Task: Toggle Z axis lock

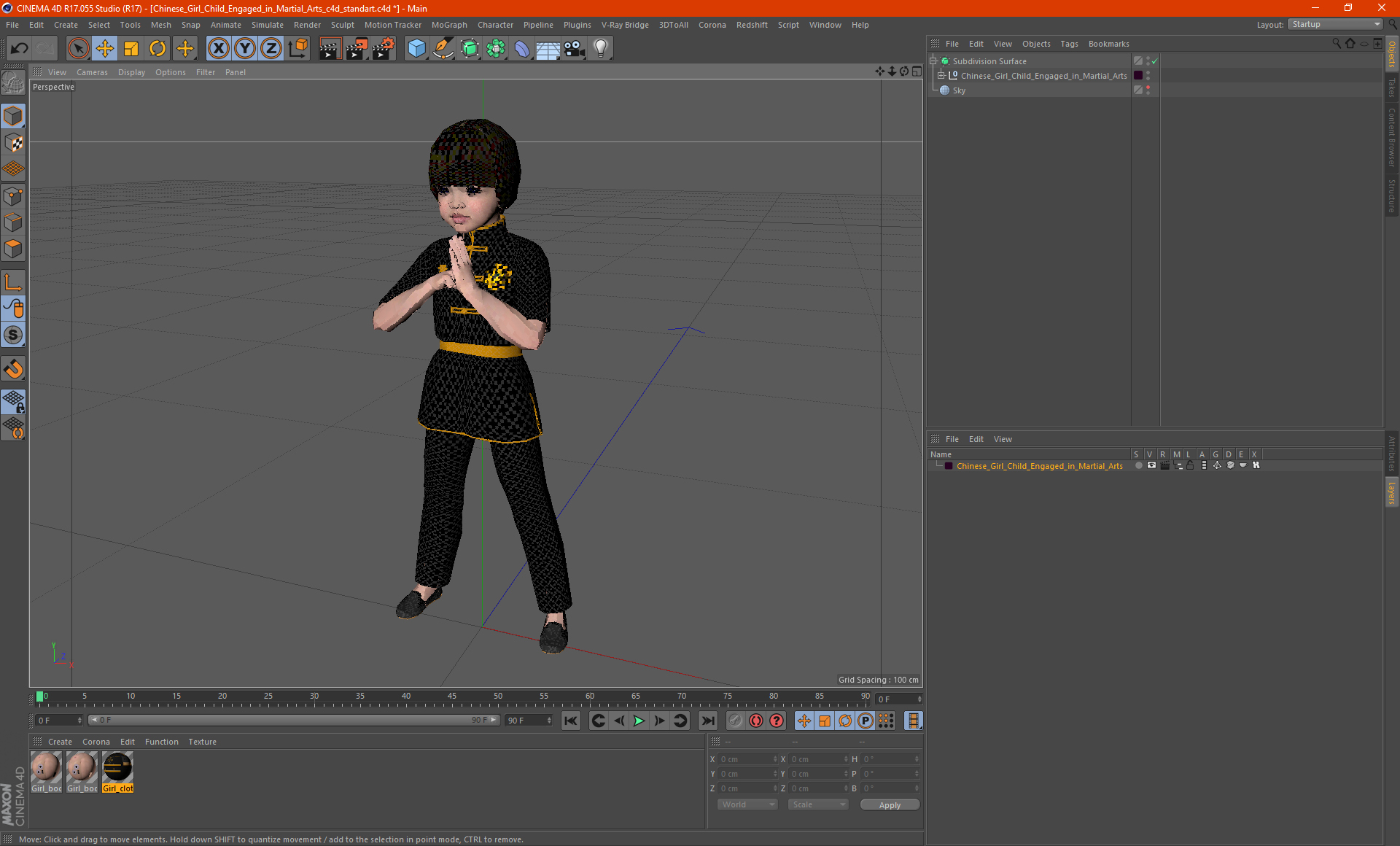Action: (x=271, y=49)
